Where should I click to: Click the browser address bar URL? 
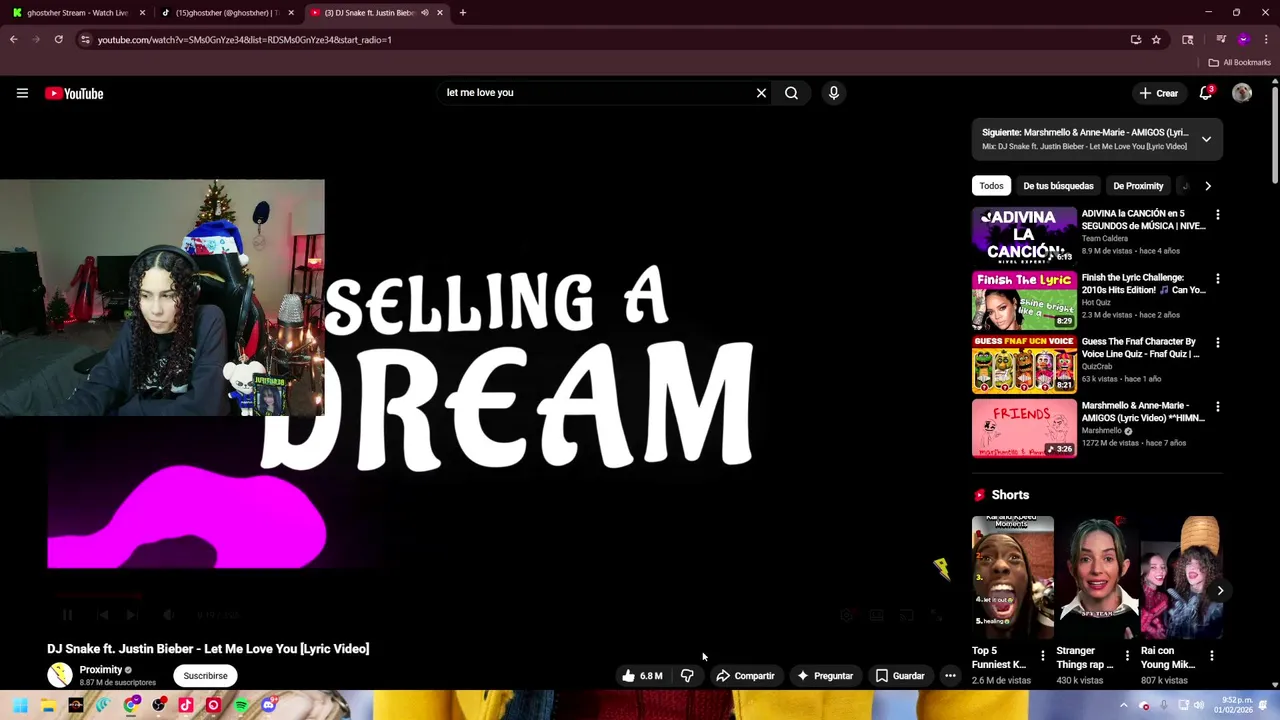(x=245, y=40)
